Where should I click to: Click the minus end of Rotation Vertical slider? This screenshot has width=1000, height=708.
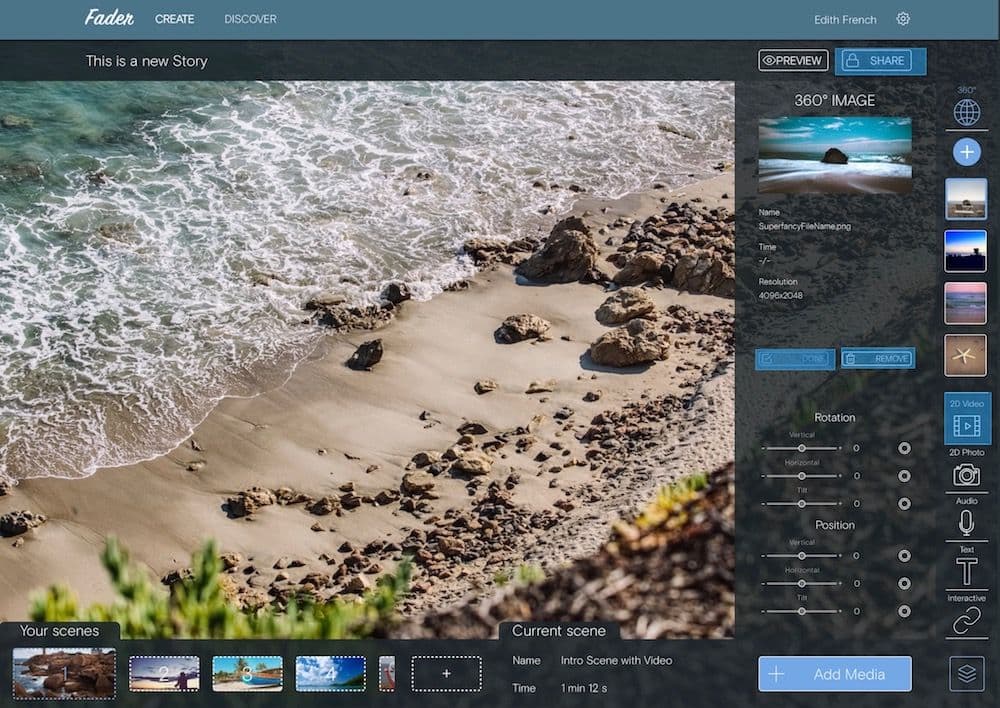(x=763, y=448)
